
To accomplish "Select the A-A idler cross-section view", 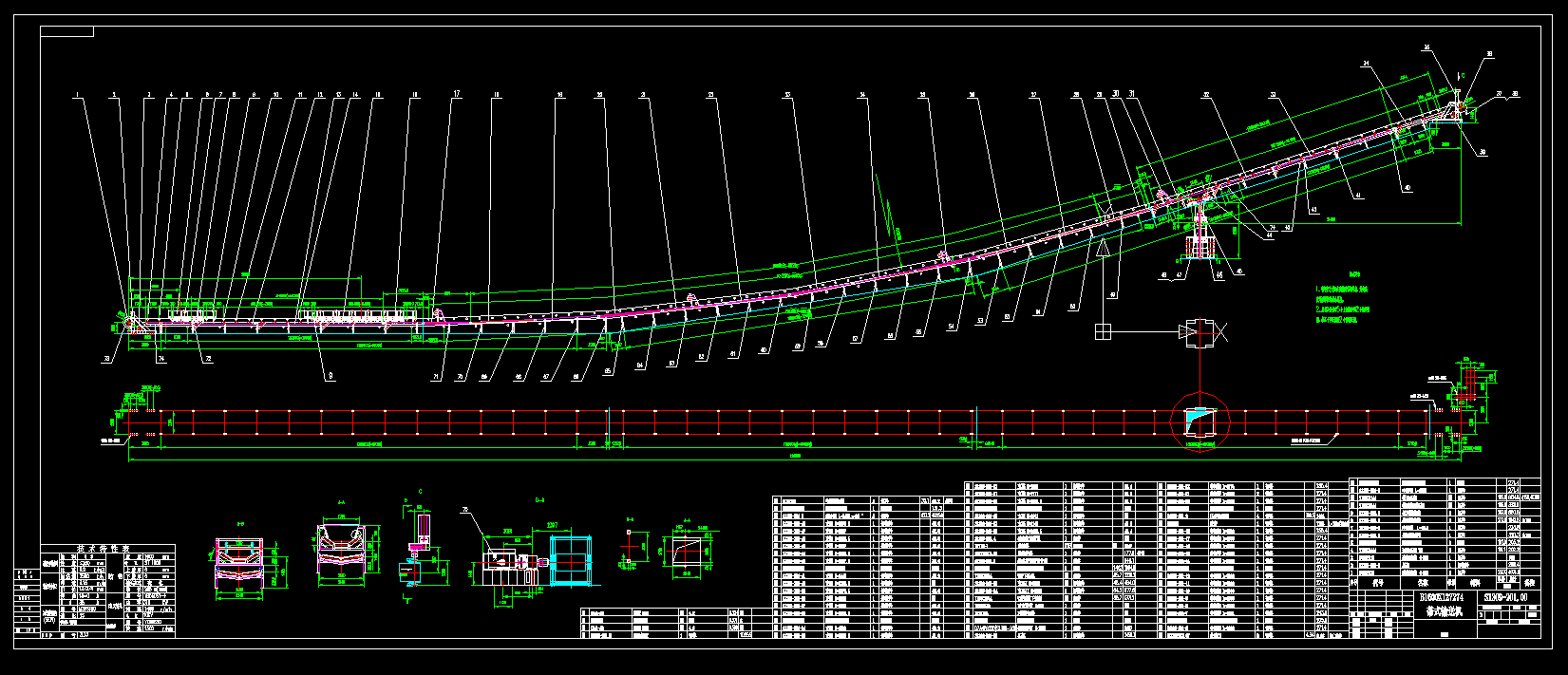I will 343,551.
